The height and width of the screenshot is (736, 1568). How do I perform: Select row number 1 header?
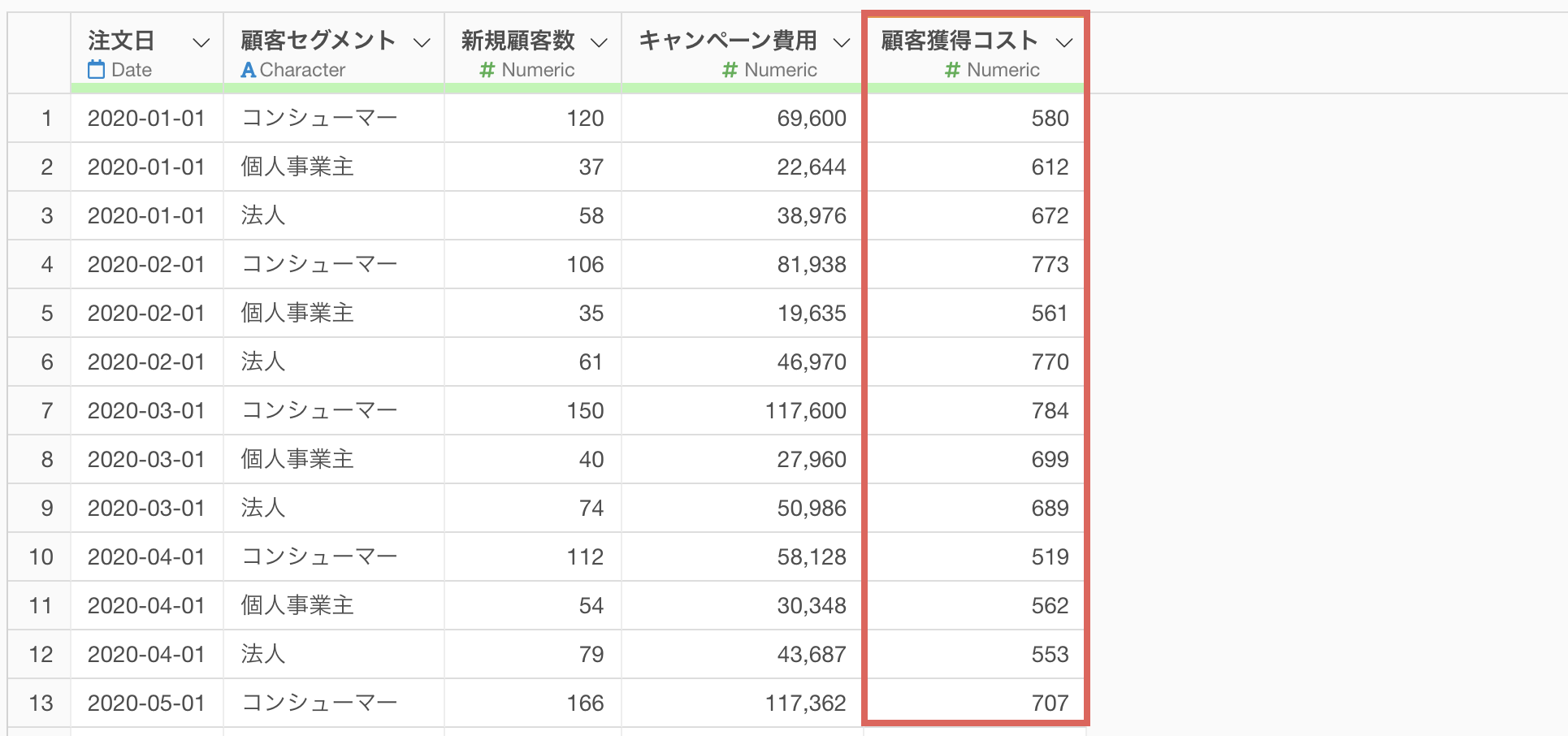(x=46, y=119)
